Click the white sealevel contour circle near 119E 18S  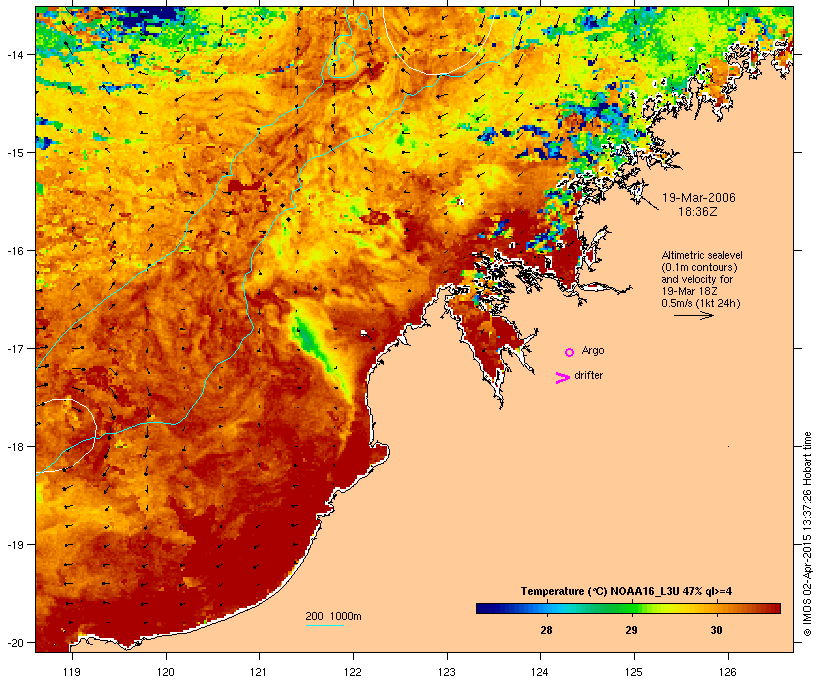pyautogui.click(x=66, y=435)
